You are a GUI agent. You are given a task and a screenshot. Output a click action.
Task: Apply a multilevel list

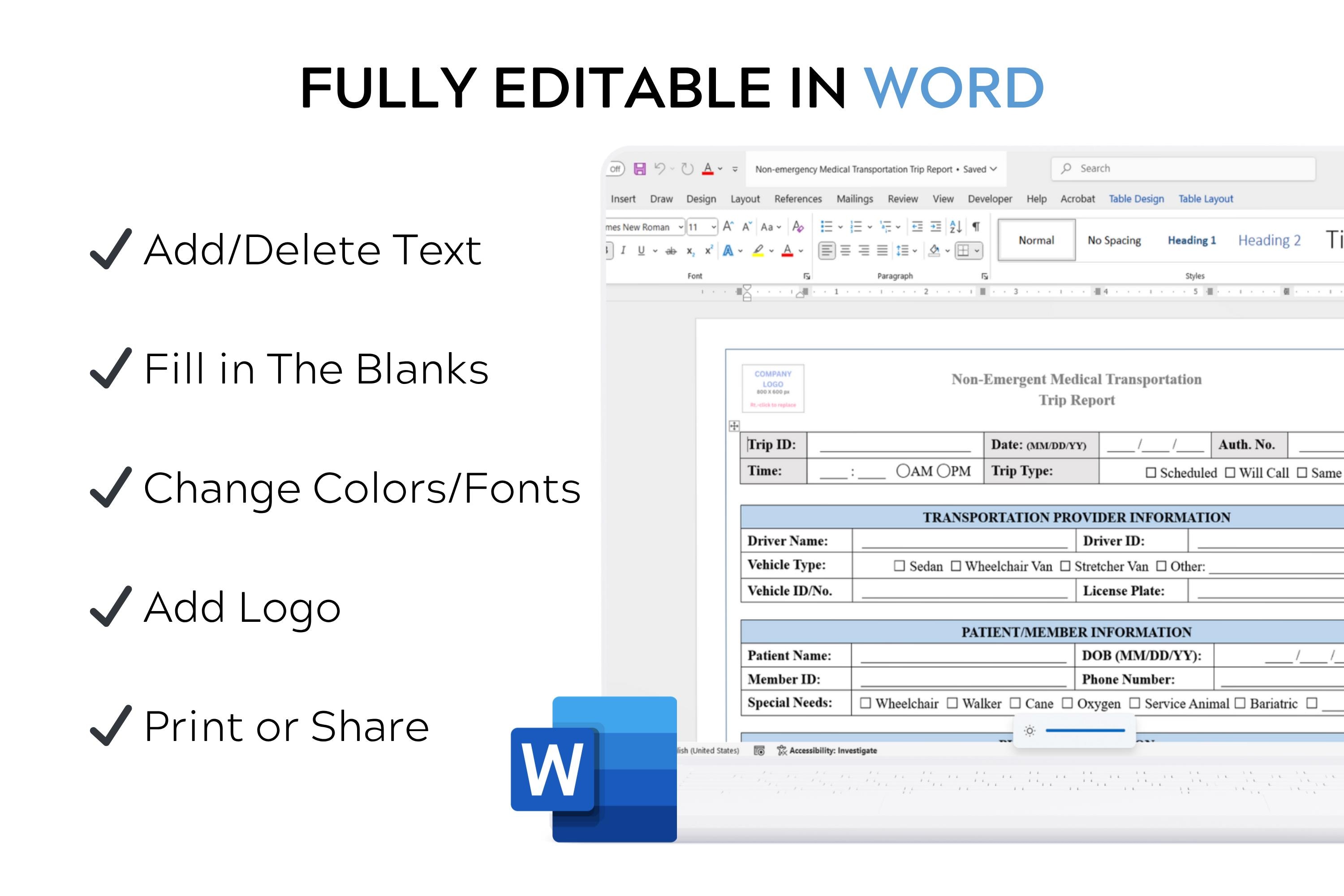point(885,227)
